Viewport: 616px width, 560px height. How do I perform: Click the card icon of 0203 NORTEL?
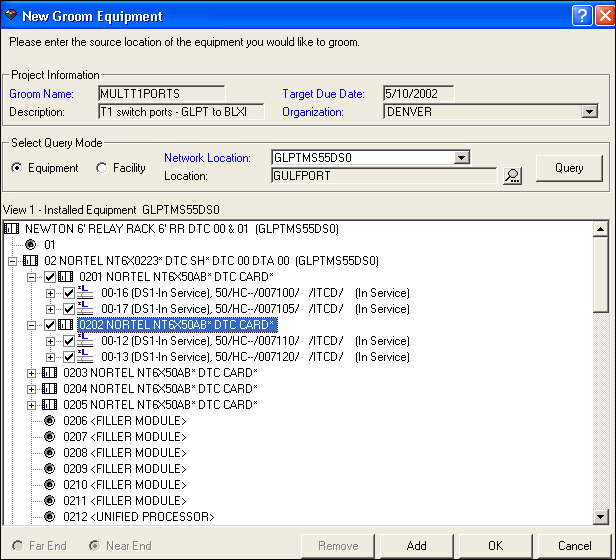tap(50, 373)
